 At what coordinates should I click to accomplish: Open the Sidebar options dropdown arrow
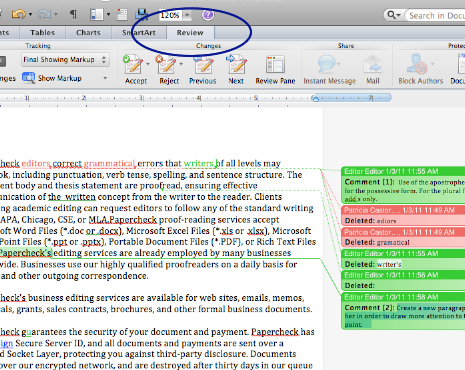pos(108,15)
